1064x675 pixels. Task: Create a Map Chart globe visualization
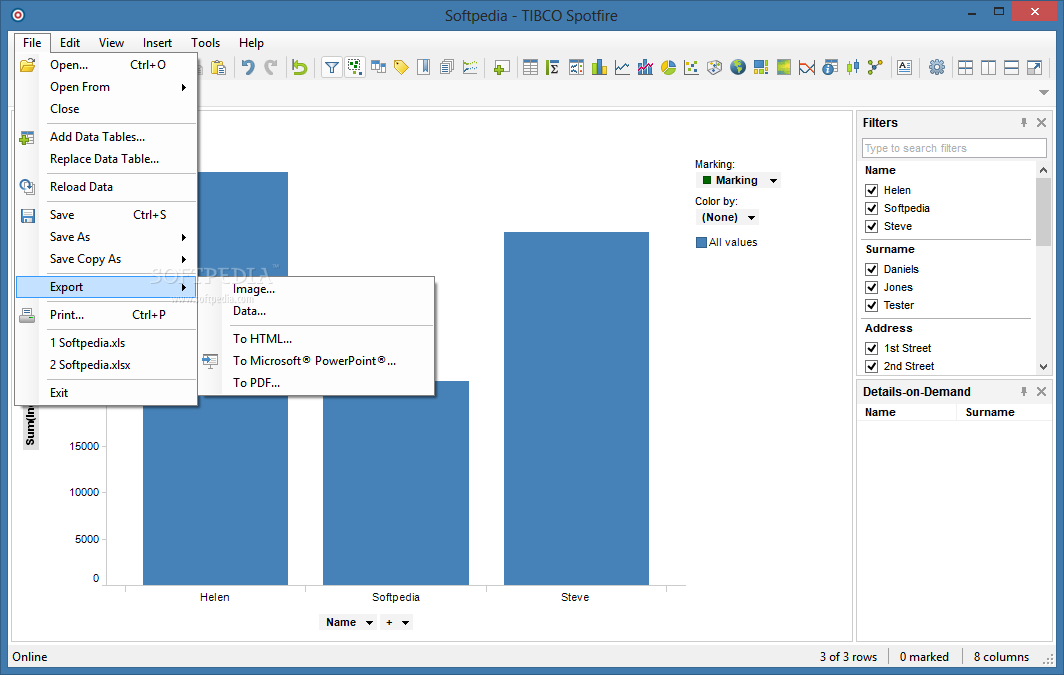click(x=738, y=67)
